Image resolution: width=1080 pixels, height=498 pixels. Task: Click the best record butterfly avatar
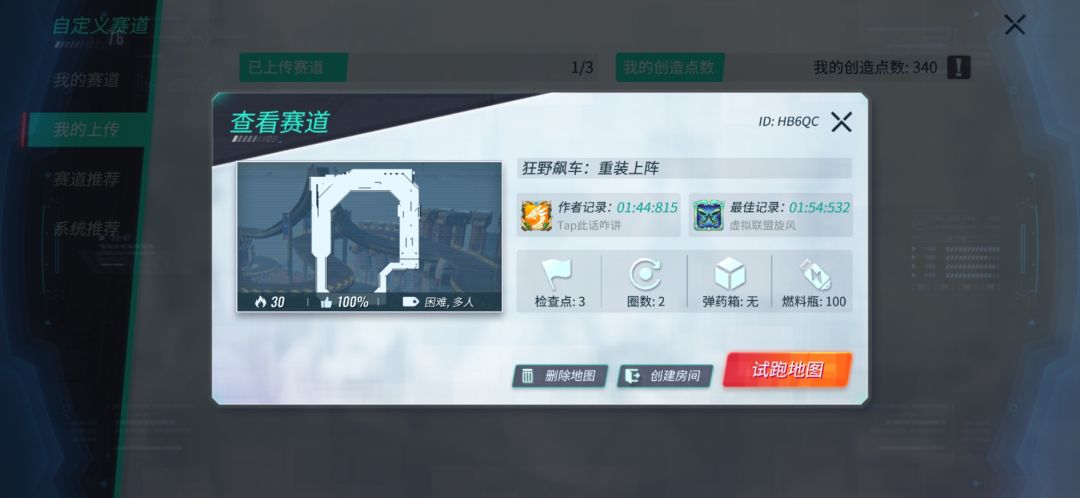708,216
